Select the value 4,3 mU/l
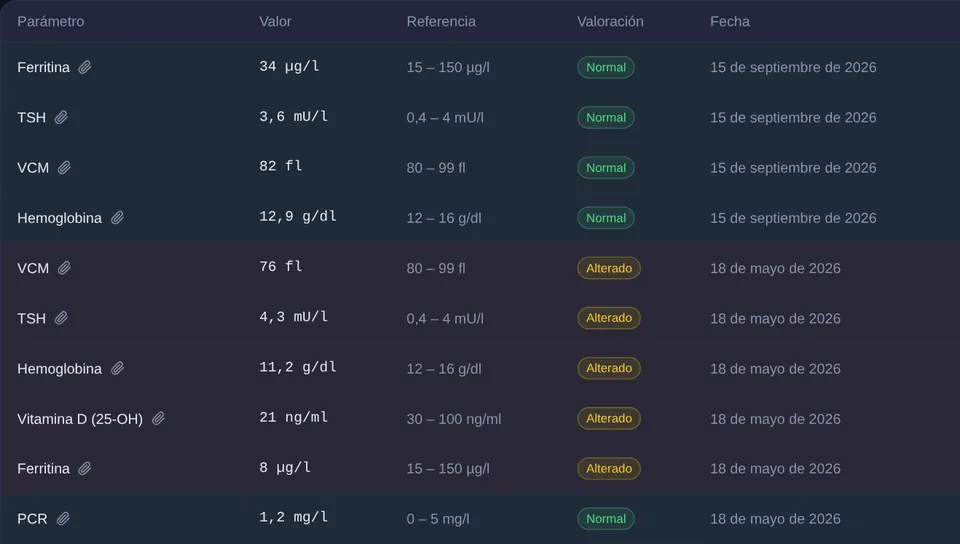Screen dimensions: 960x544 click(293, 317)
